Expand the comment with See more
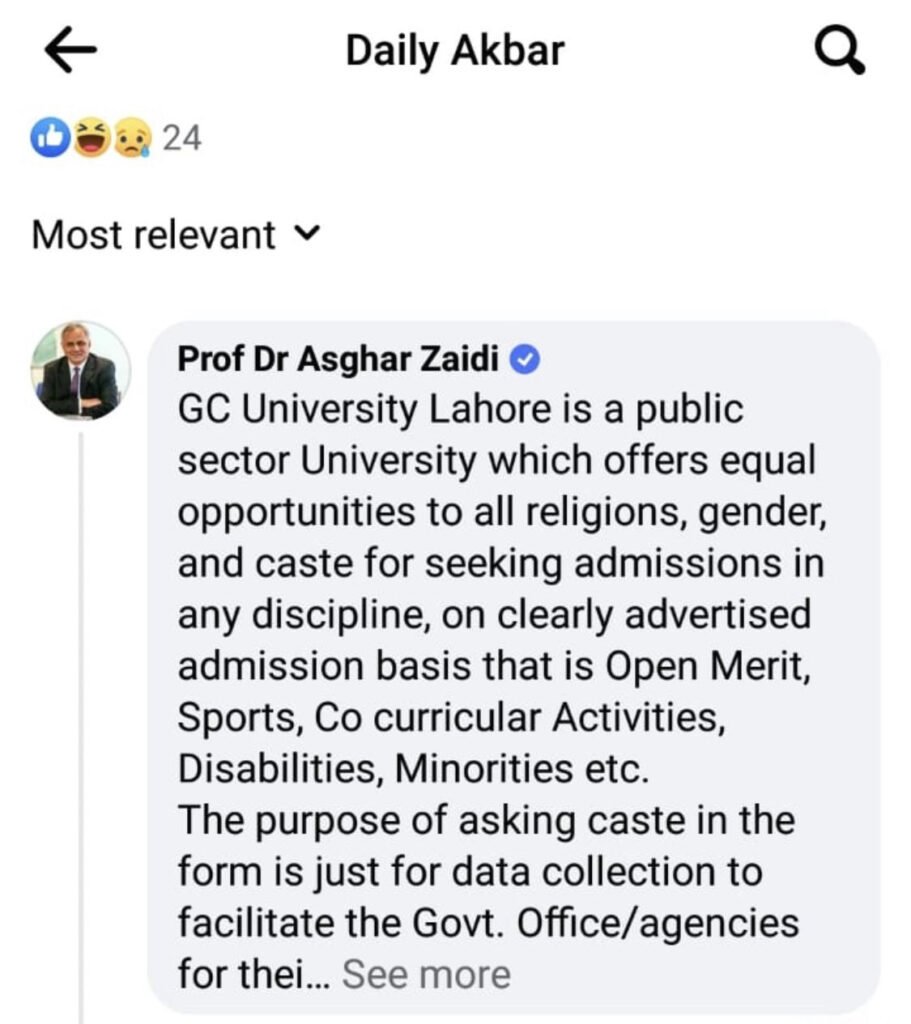Image resolution: width=911 pixels, height=1024 pixels. coord(426,973)
